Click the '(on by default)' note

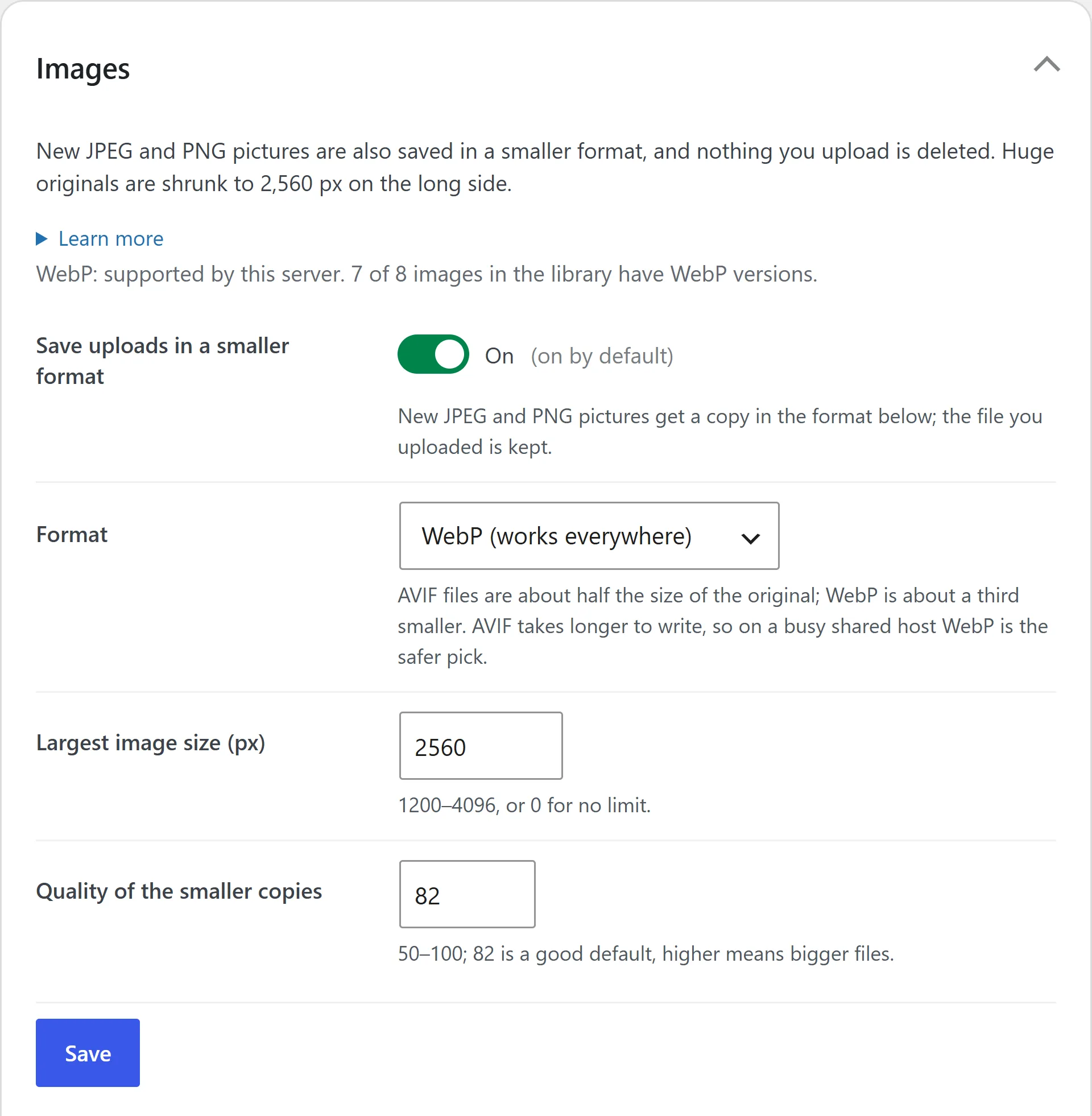pyautogui.click(x=602, y=356)
